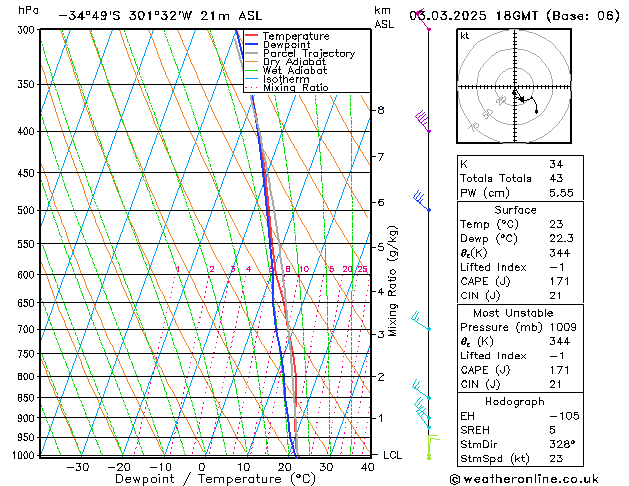
Task: Click the Surface Temp value '23'
Action: pyautogui.click(x=556, y=224)
